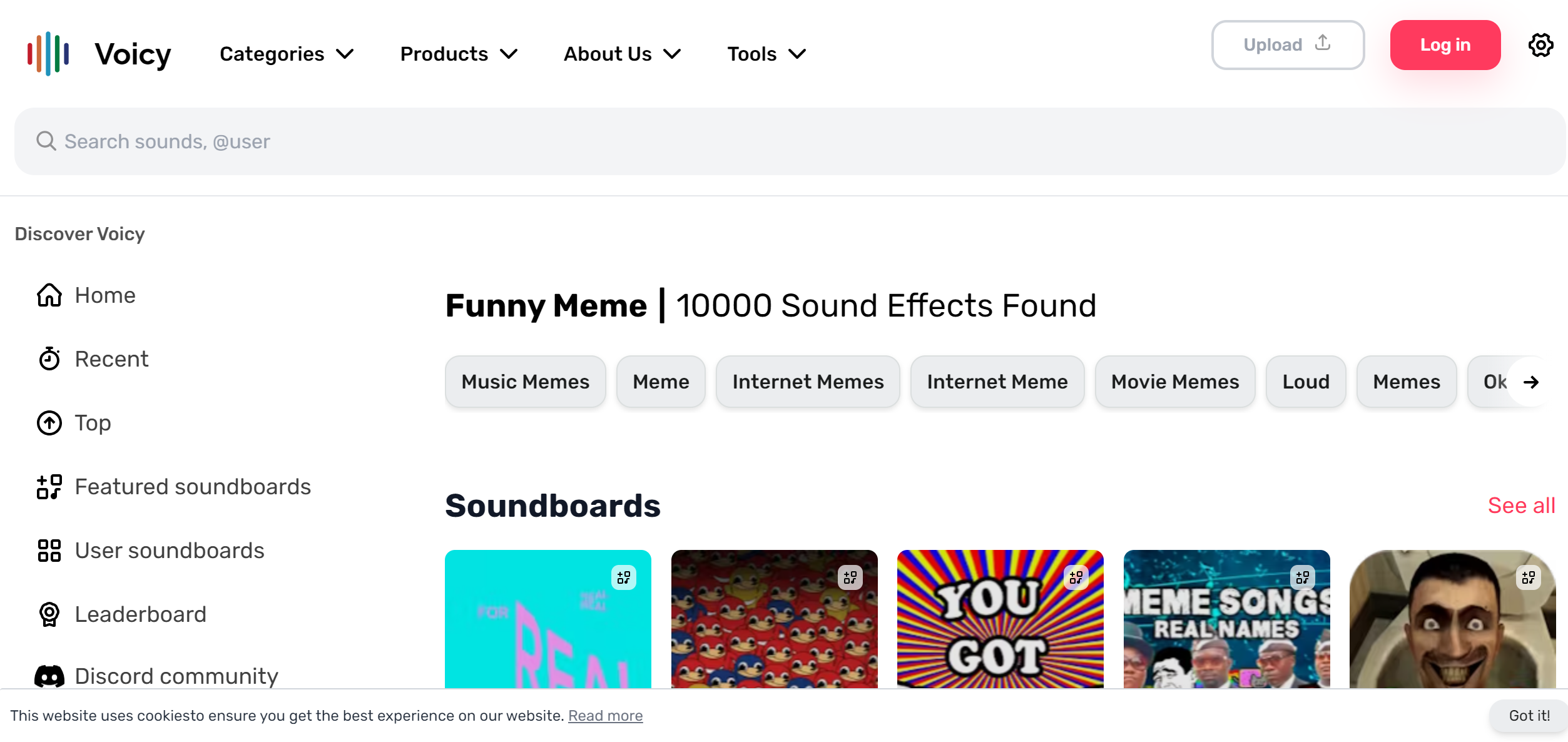Open the About Us menu

click(x=622, y=54)
